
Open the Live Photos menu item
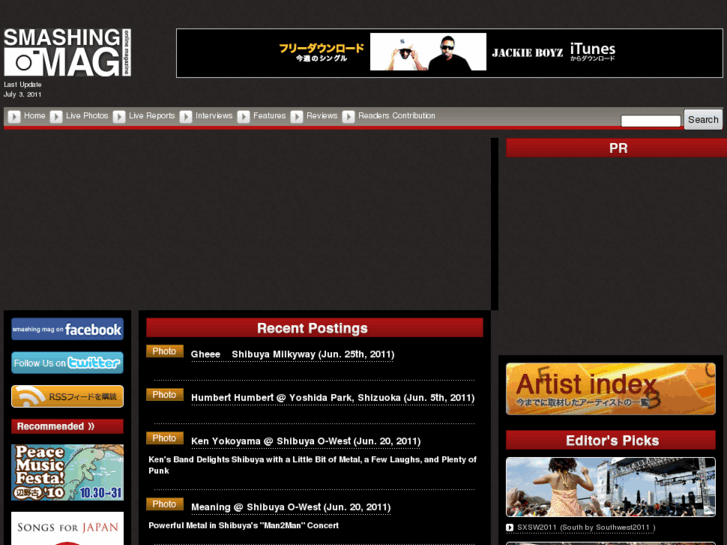87,115
